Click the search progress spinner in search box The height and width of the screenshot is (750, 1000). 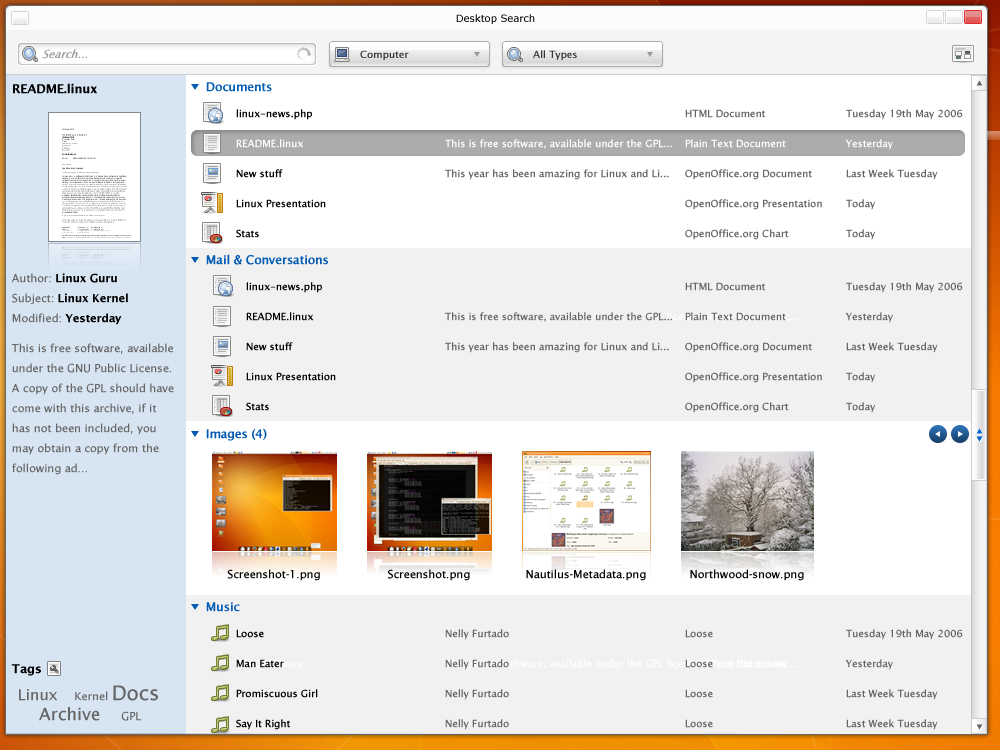coord(304,54)
